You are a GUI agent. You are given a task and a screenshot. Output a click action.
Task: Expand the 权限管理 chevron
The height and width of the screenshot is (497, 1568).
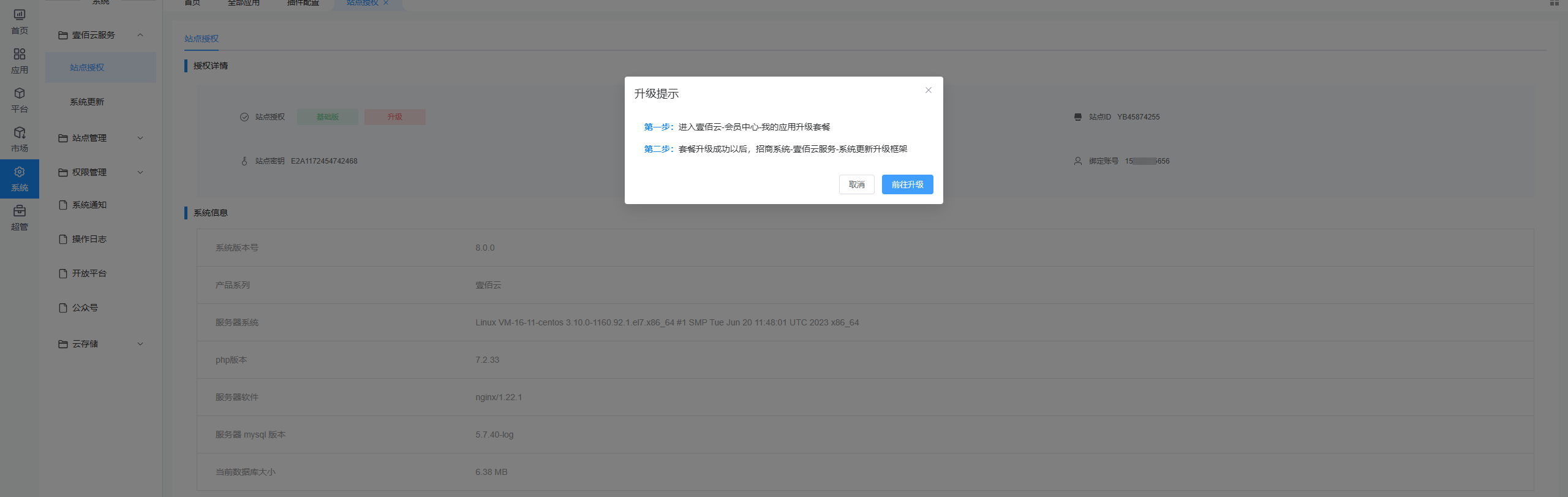click(140, 172)
